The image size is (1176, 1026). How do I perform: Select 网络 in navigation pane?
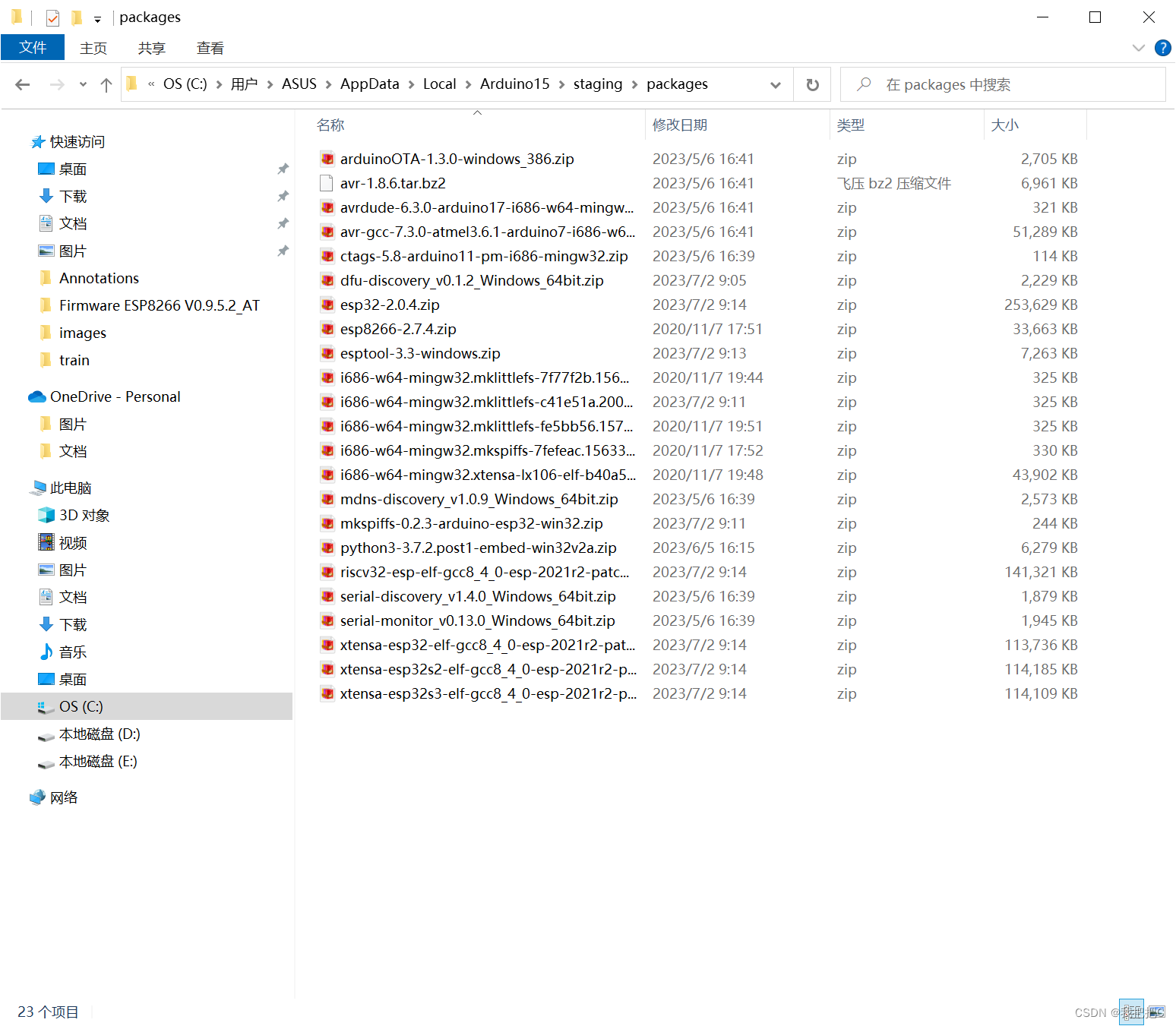[64, 797]
